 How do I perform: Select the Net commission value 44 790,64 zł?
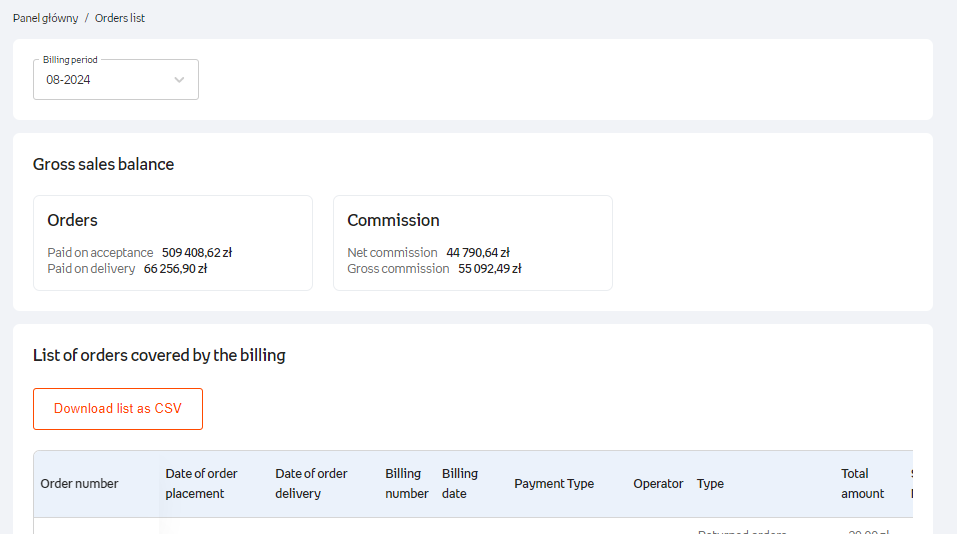tap(478, 253)
